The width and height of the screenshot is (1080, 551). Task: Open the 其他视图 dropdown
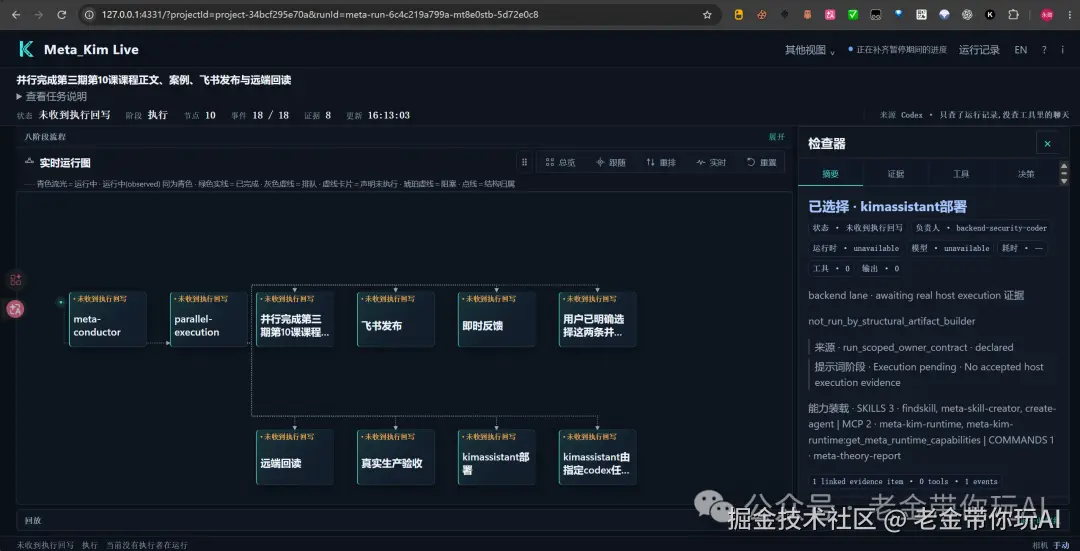(x=810, y=50)
